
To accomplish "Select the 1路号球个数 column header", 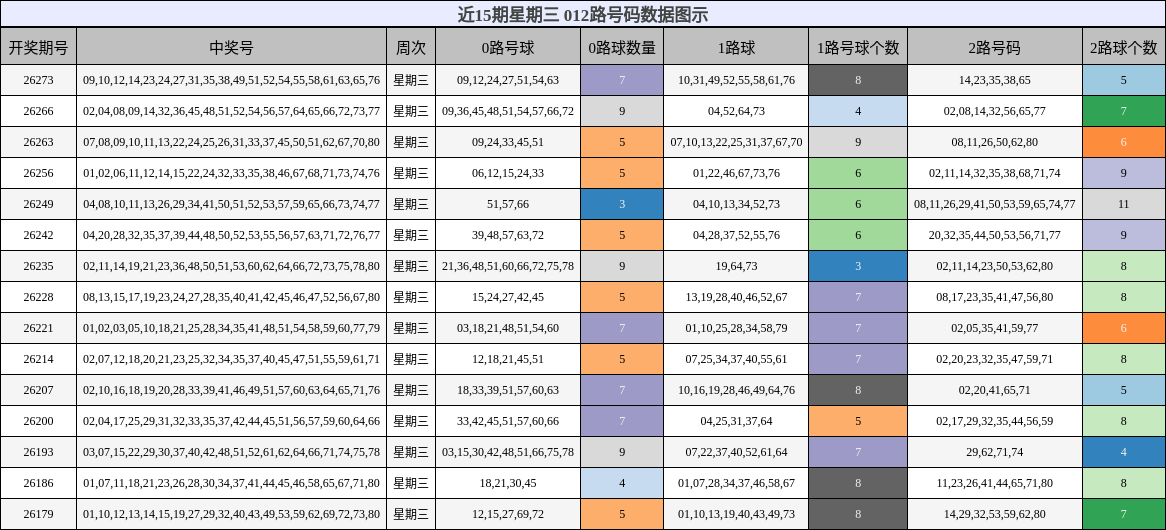I will click(858, 48).
